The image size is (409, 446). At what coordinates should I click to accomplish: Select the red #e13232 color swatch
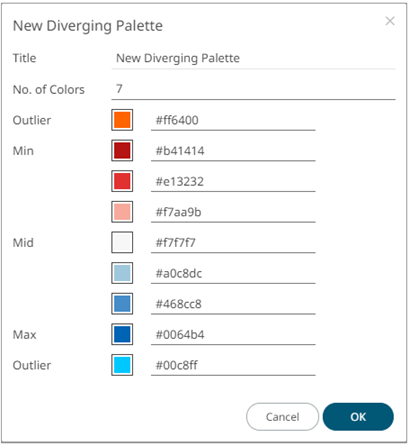(x=122, y=181)
